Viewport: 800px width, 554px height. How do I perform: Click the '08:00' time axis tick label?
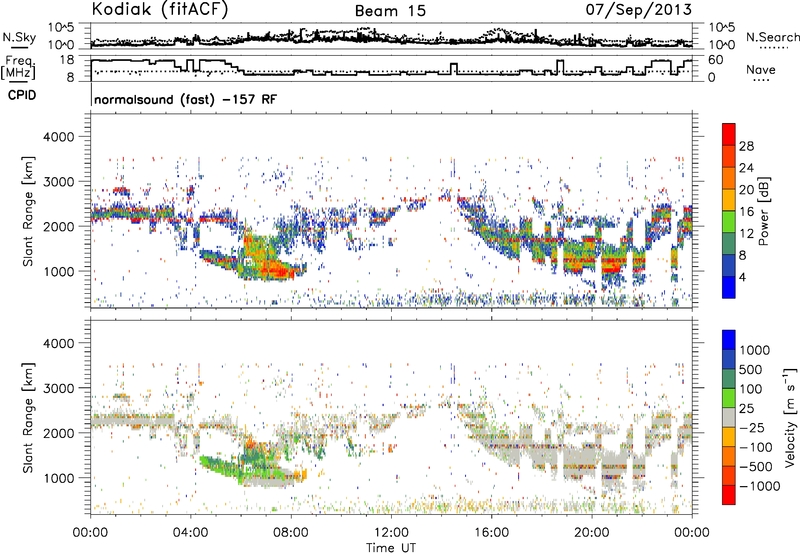click(x=291, y=533)
